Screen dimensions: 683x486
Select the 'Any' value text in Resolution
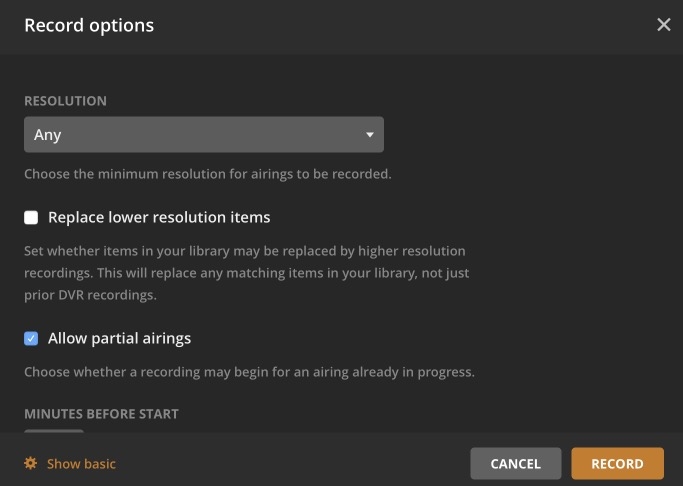click(48, 135)
